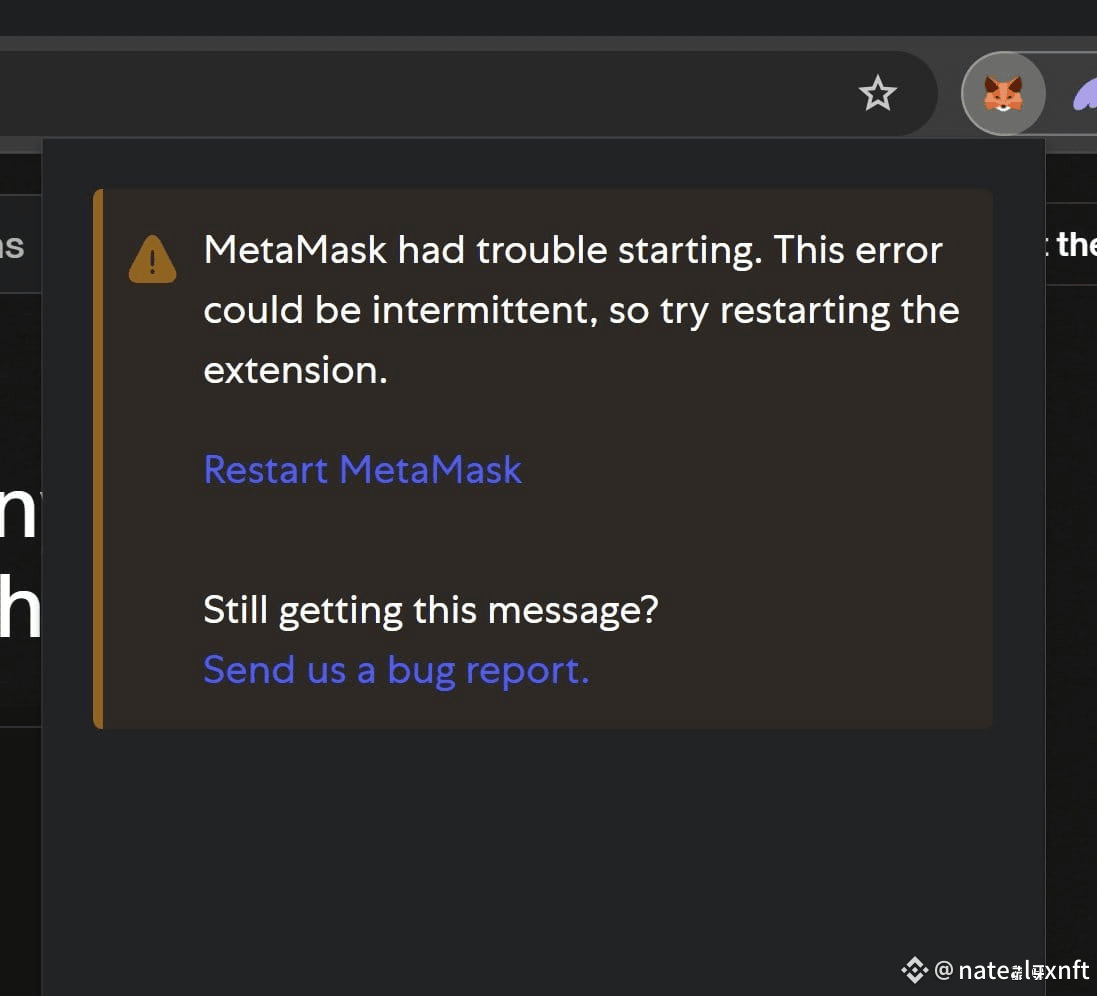Click the Restart MetaMask link

362,469
